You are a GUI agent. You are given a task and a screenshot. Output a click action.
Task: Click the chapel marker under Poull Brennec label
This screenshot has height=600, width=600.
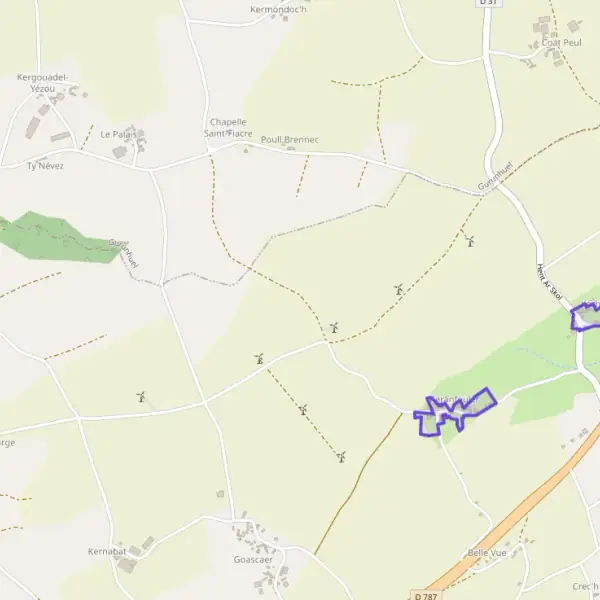pyautogui.click(x=246, y=151)
